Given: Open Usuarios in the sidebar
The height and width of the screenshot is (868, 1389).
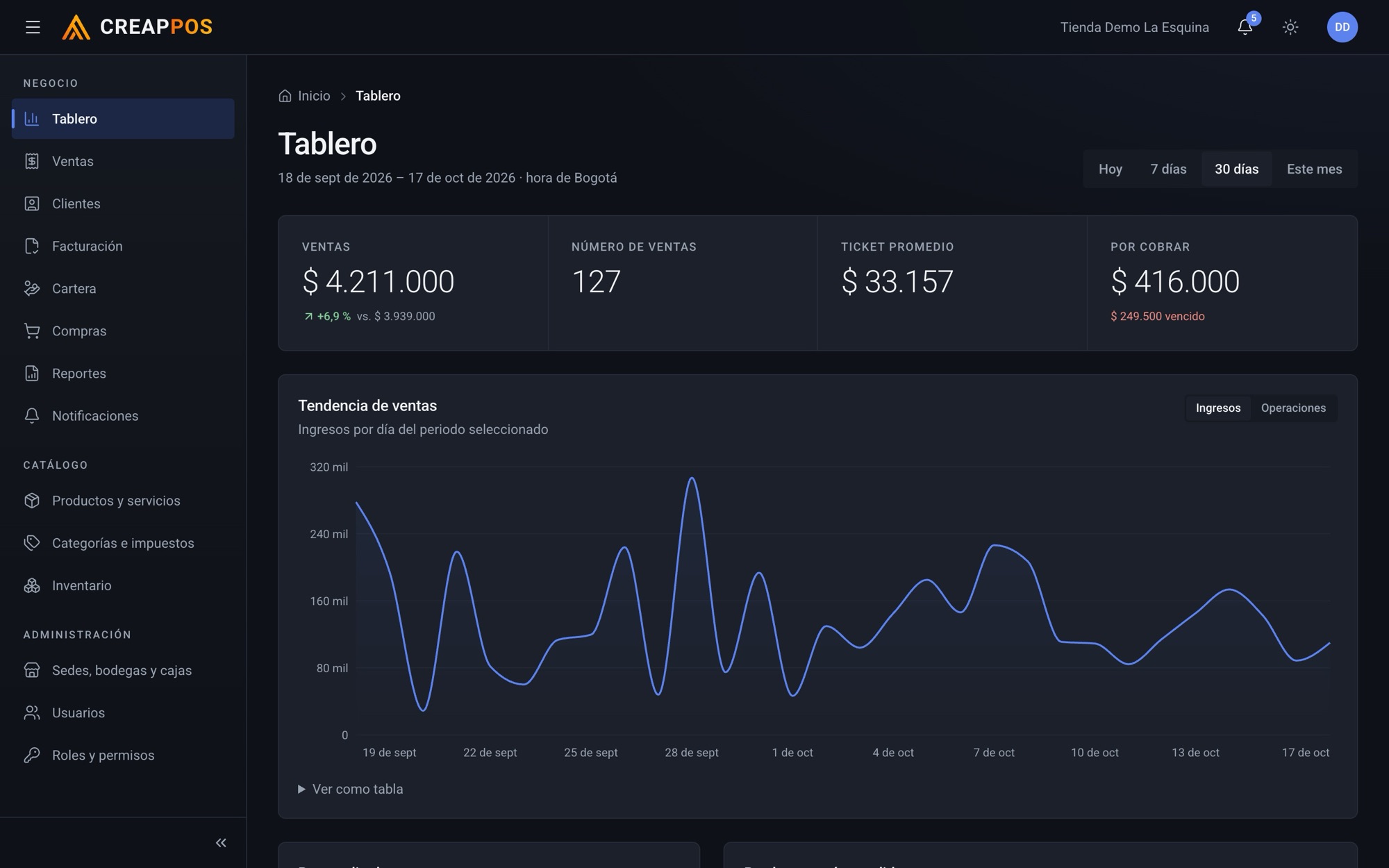Looking at the screenshot, I should pyautogui.click(x=123, y=712).
